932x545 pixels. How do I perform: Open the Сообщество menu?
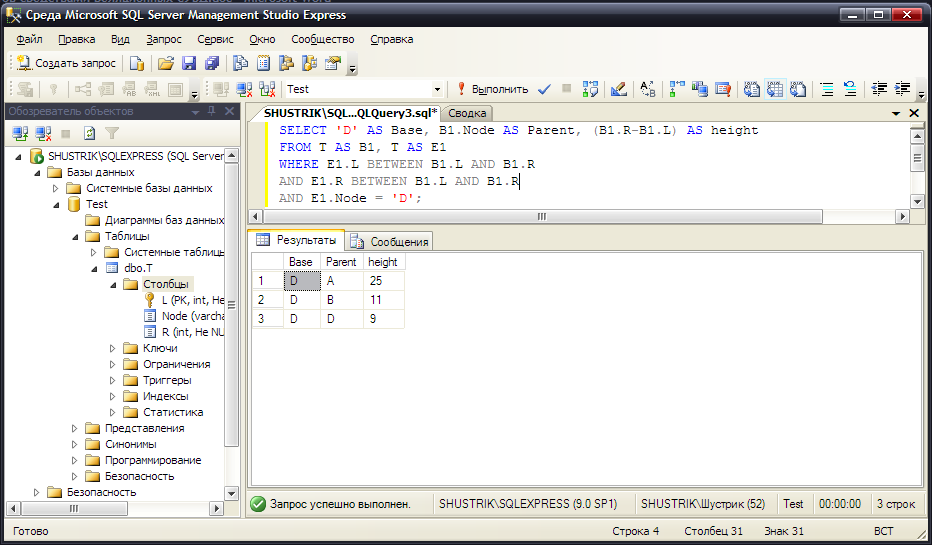point(323,39)
